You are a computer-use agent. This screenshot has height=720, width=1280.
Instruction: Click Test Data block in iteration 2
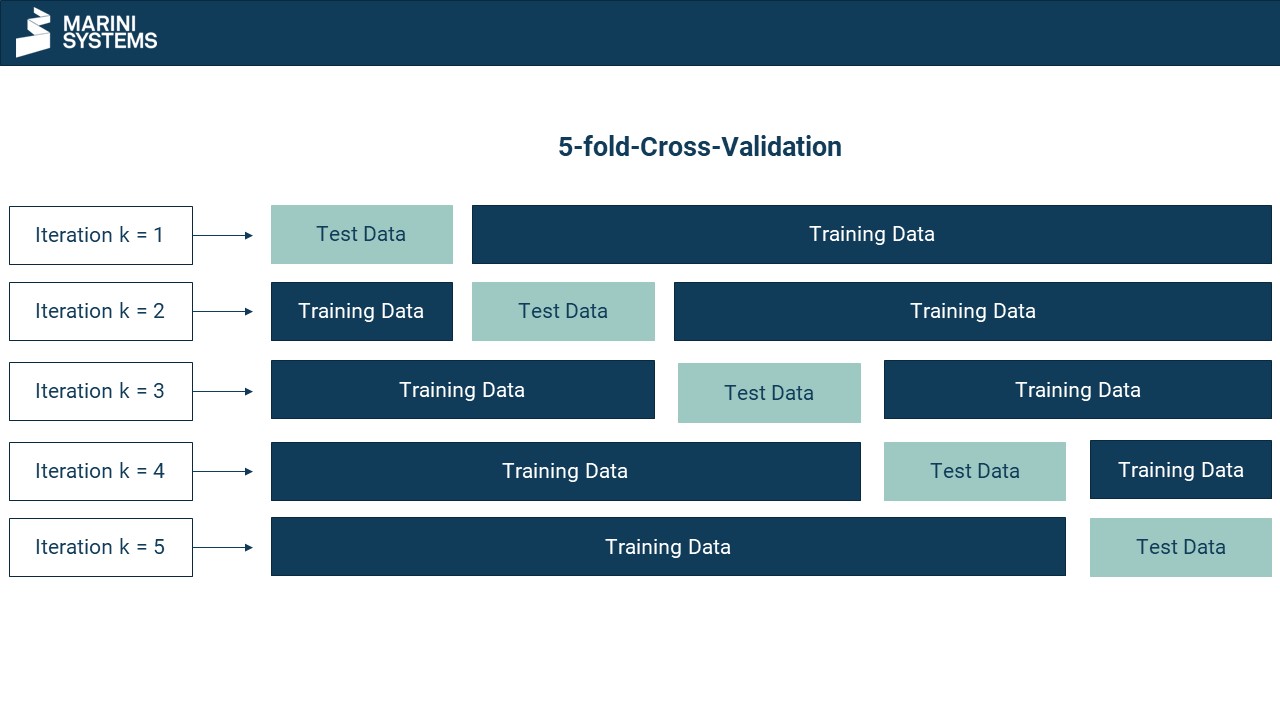563,312
